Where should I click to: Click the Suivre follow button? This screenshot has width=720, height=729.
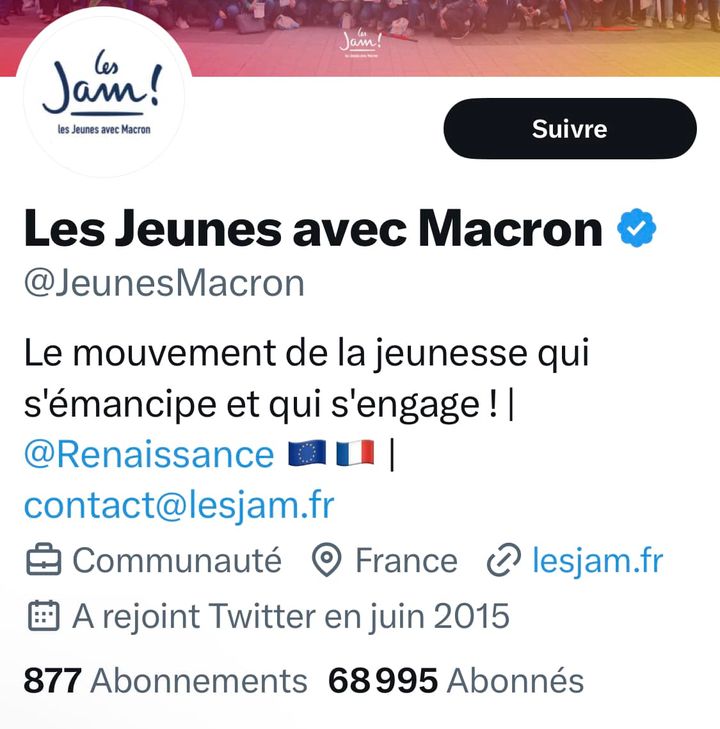(x=569, y=129)
